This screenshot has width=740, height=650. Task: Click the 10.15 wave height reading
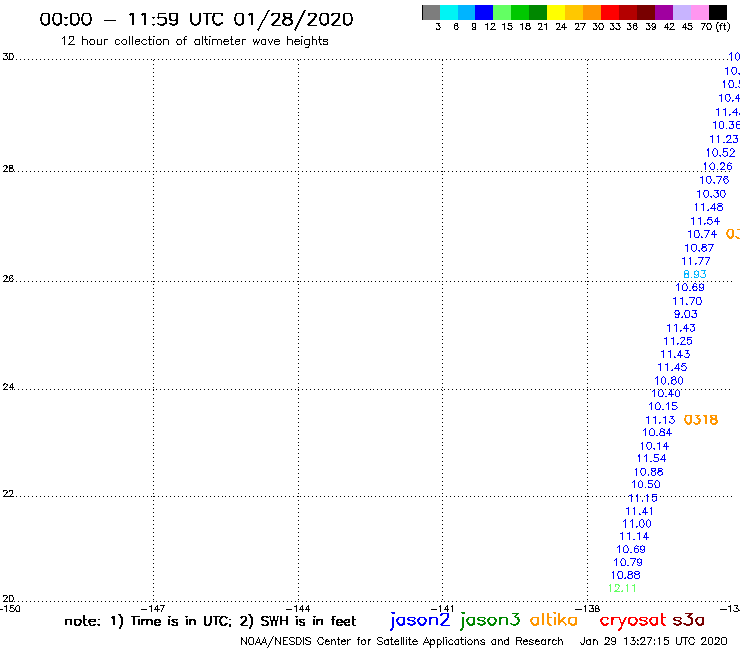(x=663, y=406)
